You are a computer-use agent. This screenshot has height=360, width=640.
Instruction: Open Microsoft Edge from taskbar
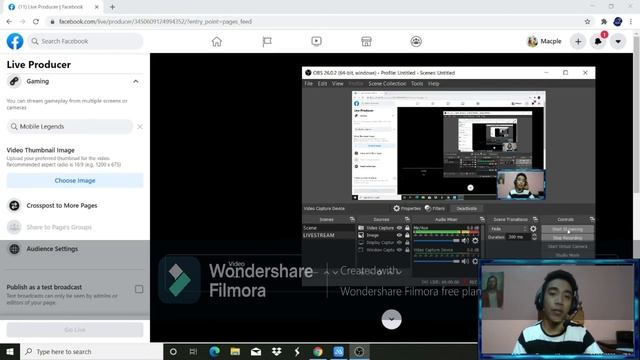point(214,351)
